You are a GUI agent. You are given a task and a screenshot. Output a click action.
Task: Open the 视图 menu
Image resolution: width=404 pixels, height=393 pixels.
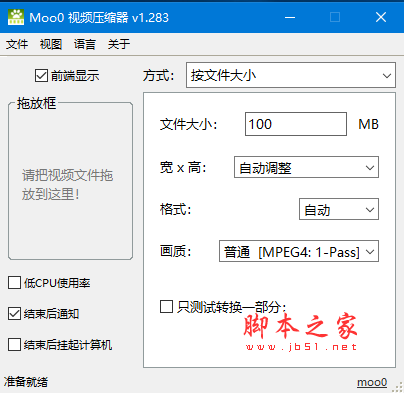[51, 44]
